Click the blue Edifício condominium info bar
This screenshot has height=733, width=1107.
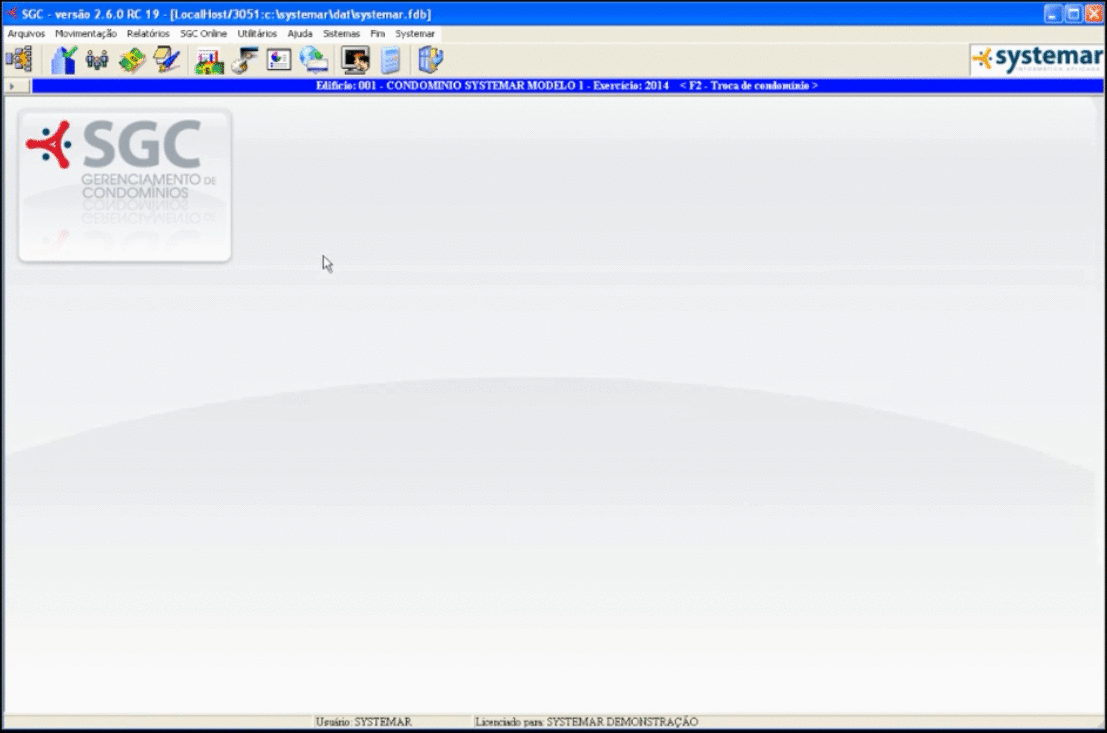566,86
